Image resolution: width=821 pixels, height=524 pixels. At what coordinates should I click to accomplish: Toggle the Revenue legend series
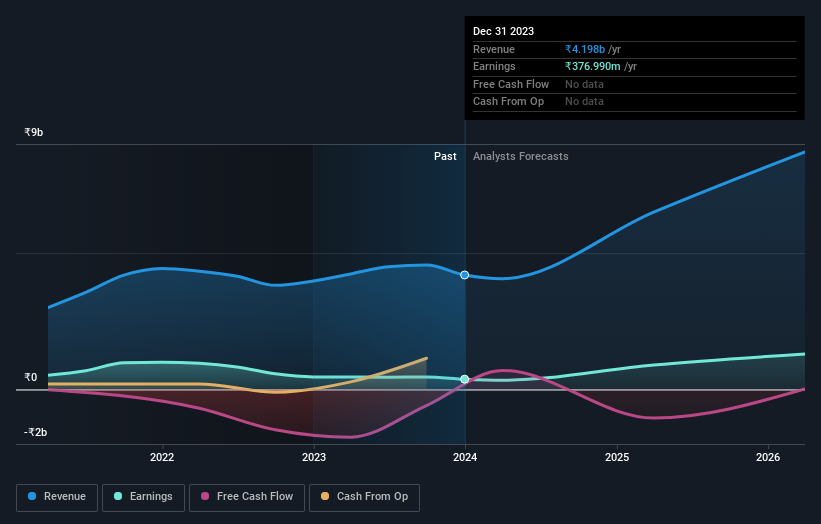[x=57, y=497]
